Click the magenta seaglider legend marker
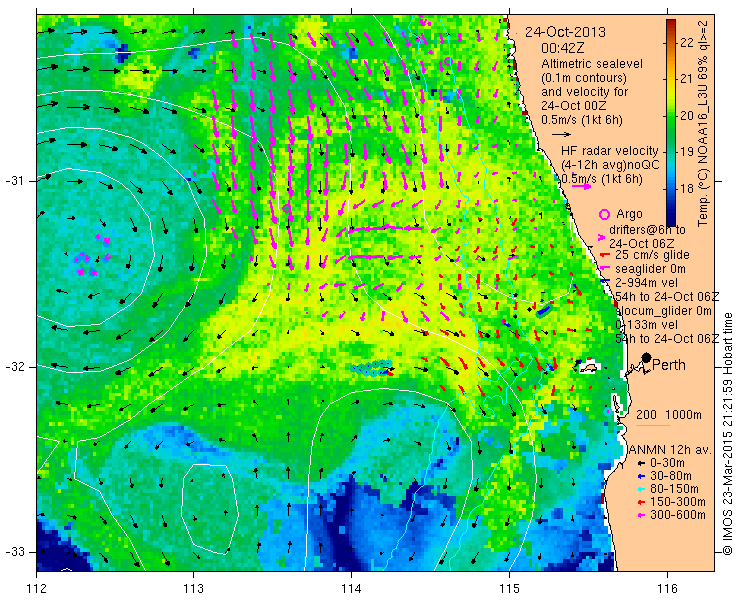 (605, 269)
